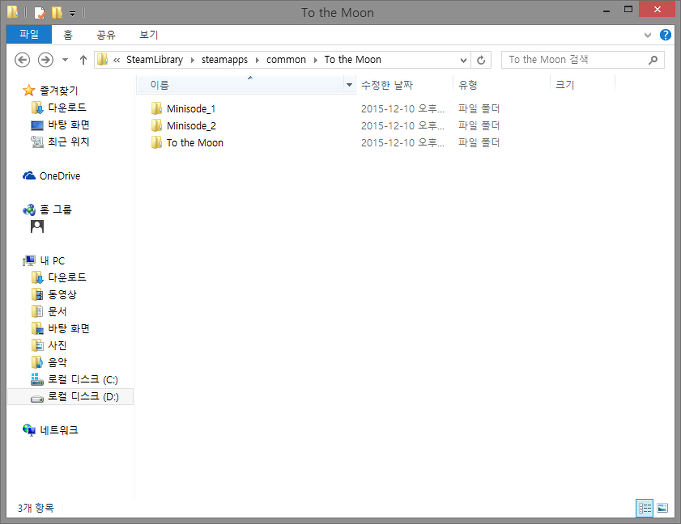Open 최근 위치 in favorites
This screenshot has height=524, width=681.
pyautogui.click(x=69, y=142)
